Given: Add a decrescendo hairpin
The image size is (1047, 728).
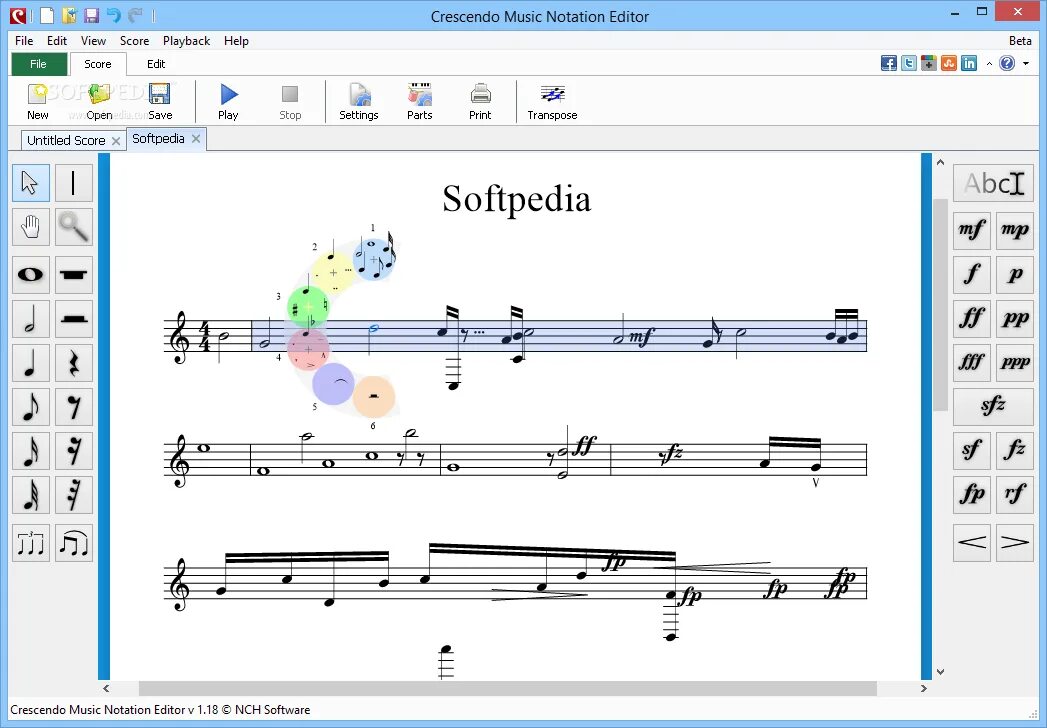Looking at the screenshot, I should pos(1015,542).
